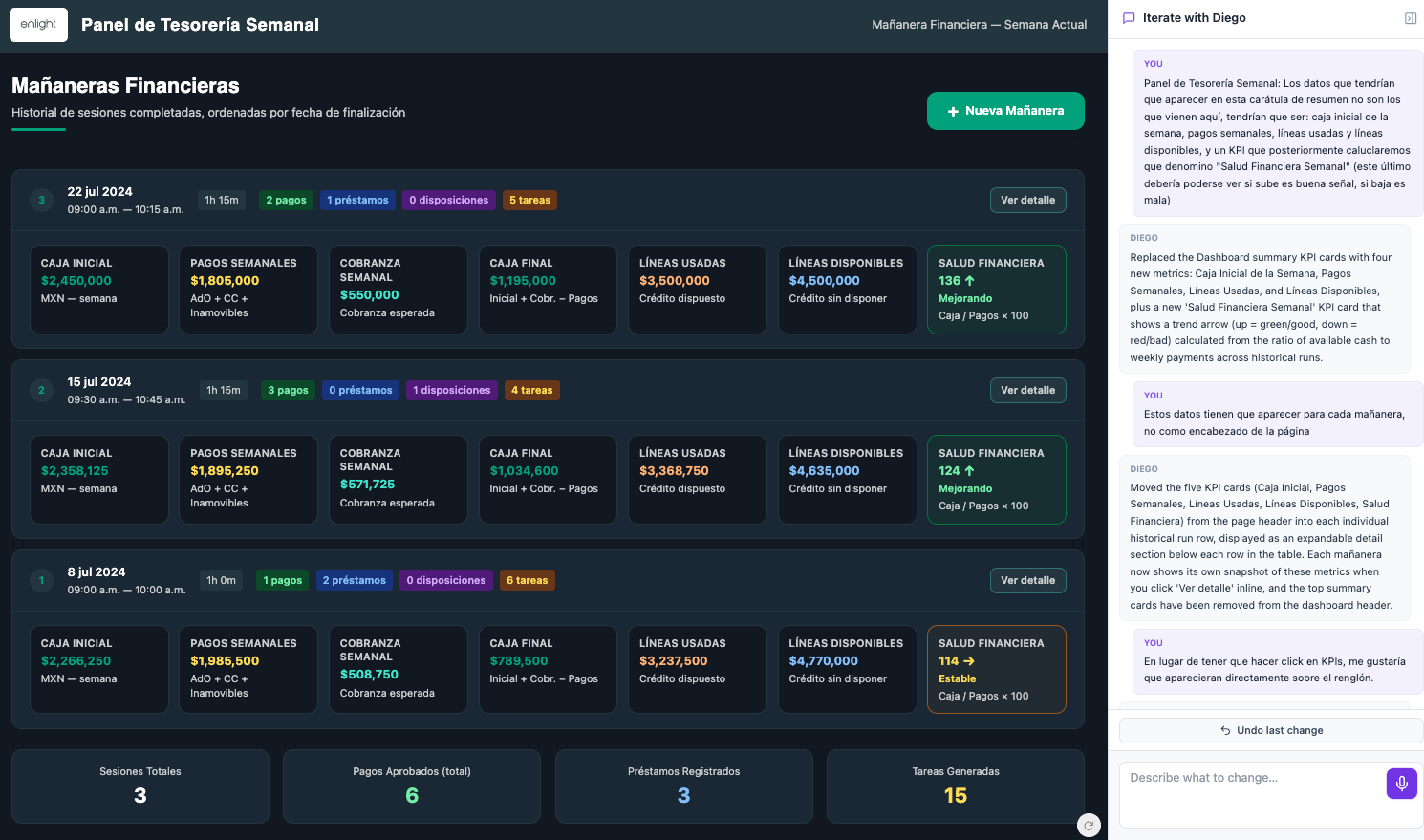The width and height of the screenshot is (1424, 840).
Task: Click the Nueva Mañanera button
Action: [x=1005, y=111]
